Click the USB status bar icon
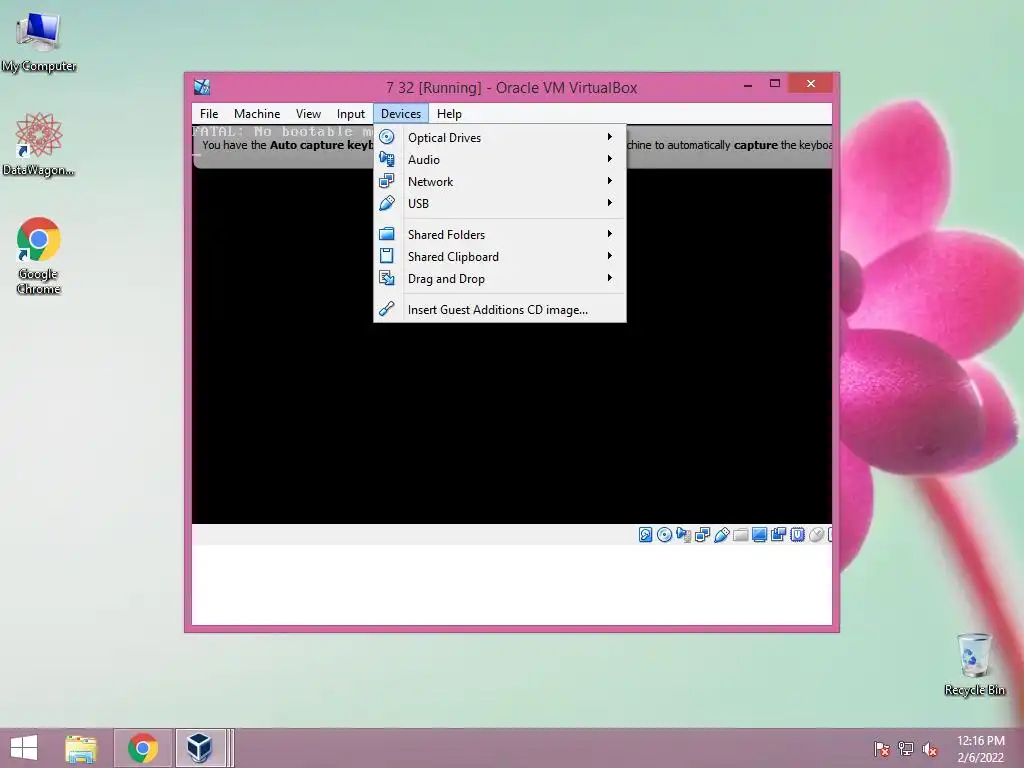 pyautogui.click(x=722, y=535)
